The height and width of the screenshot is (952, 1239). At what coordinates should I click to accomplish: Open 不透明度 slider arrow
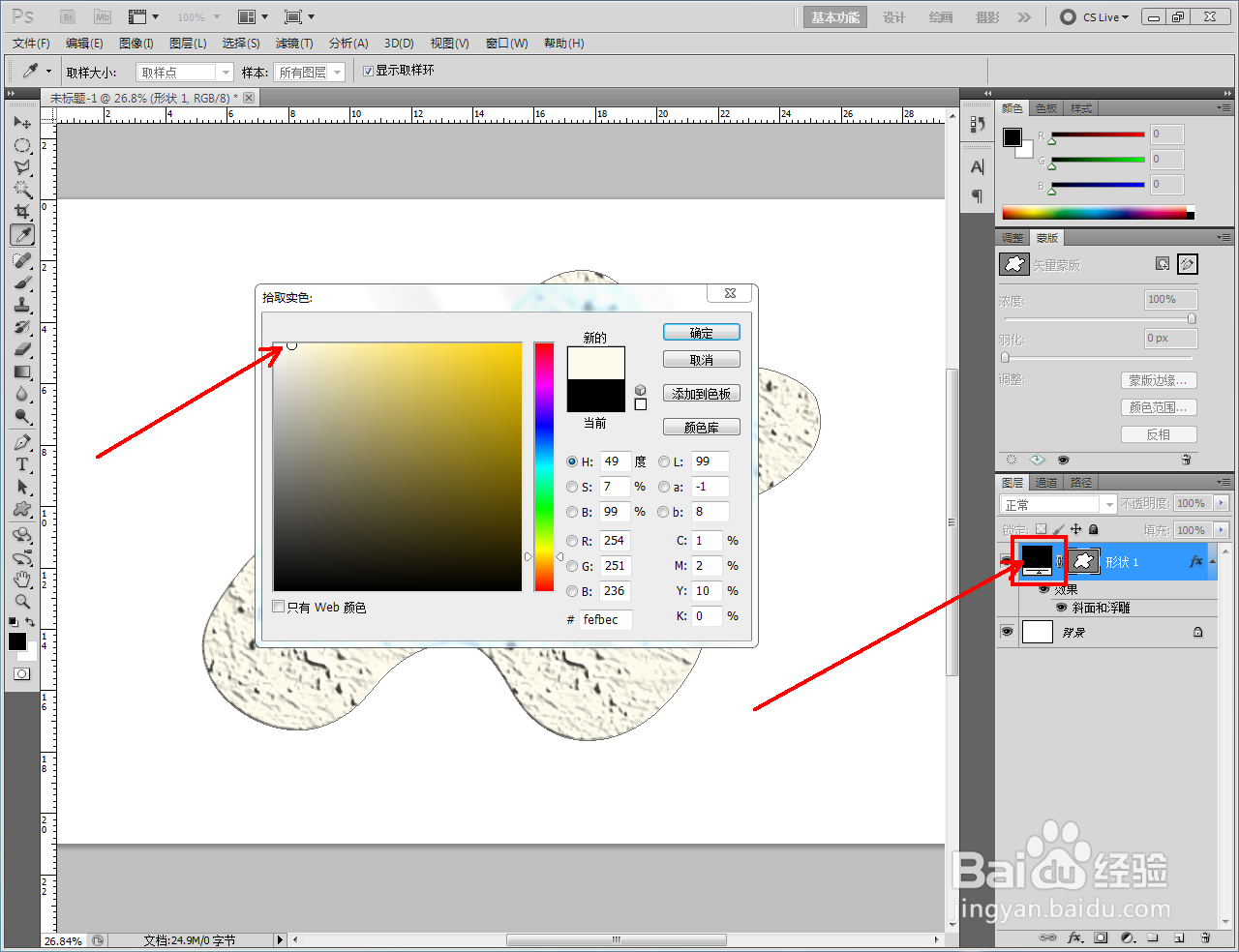click(x=1221, y=503)
